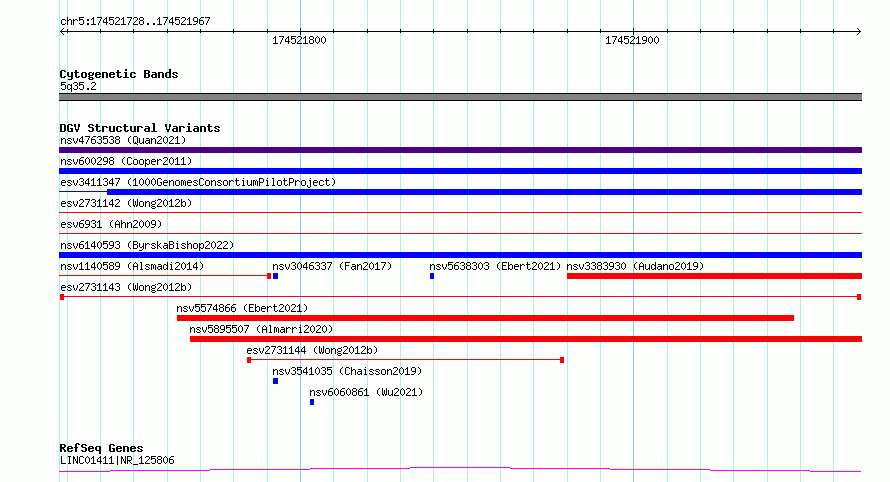Viewport: 890px width, 482px height.
Task: Click the red nsv1140589 Alsmadi2014 variant line
Action: 165,276
